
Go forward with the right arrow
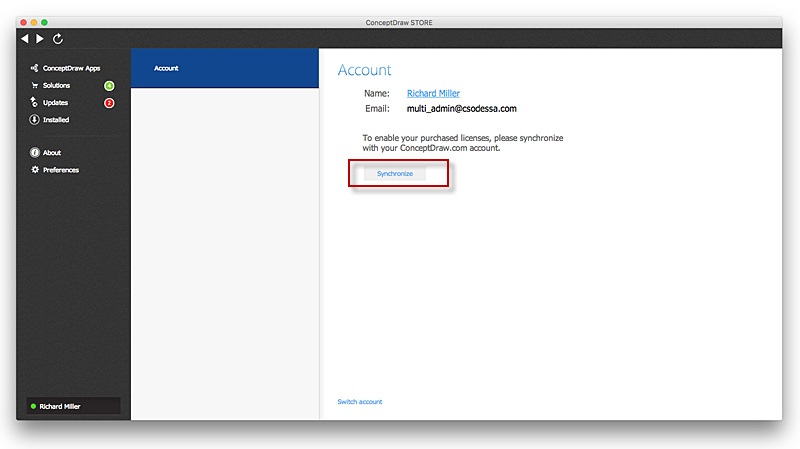click(40, 38)
